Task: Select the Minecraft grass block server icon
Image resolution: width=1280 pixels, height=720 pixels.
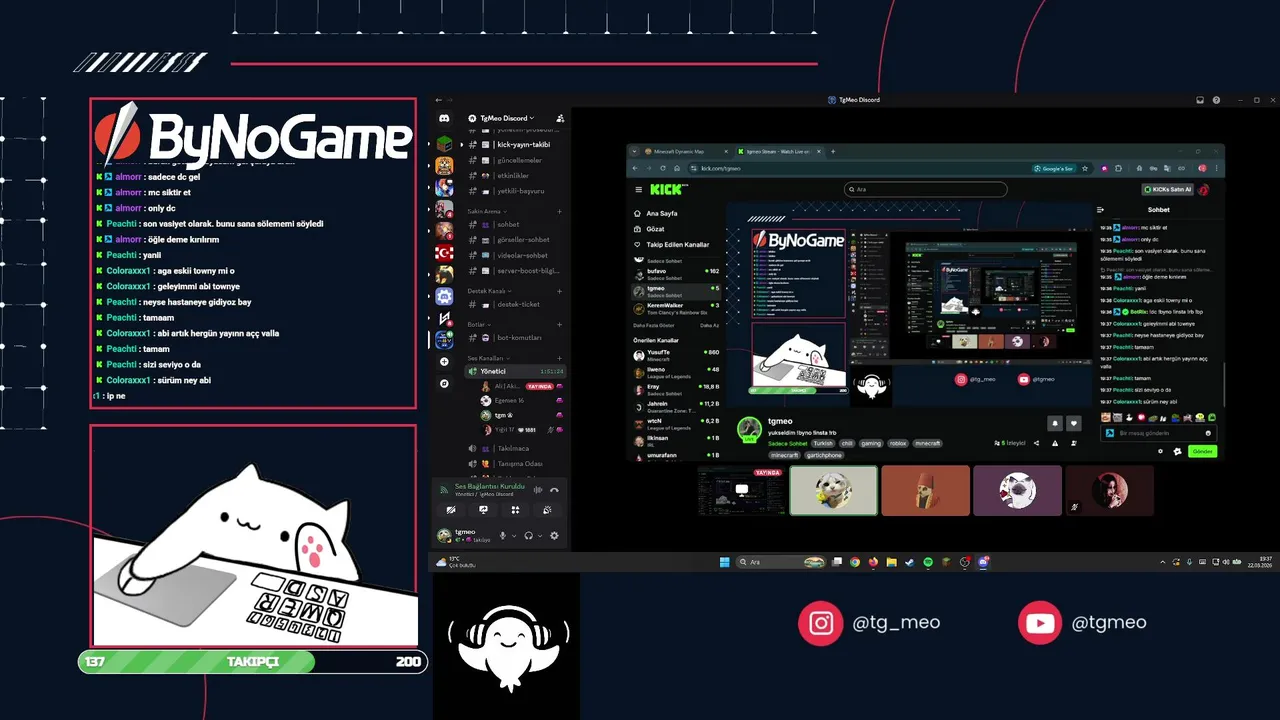Action: coord(445,143)
